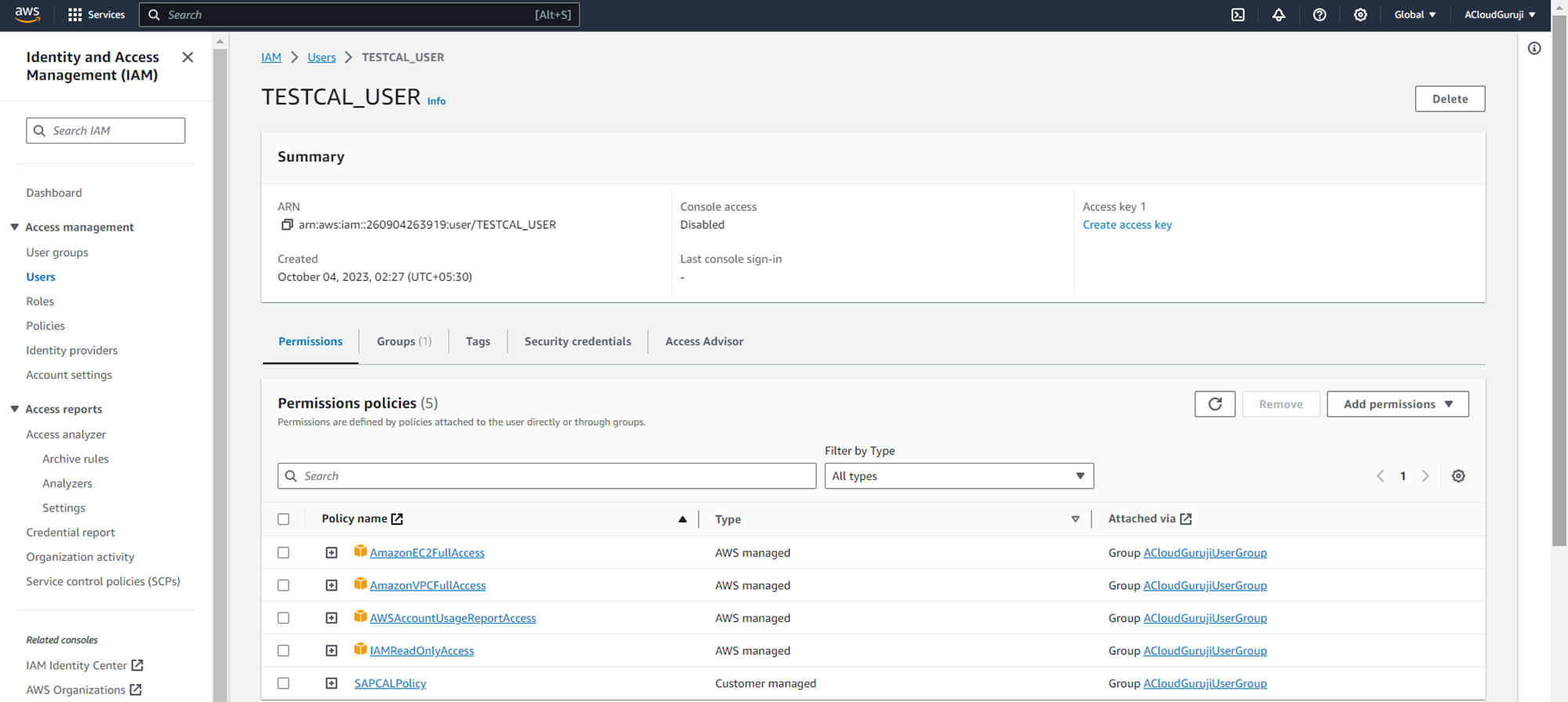The image size is (1568, 702).
Task: Check the AmazonEC2FullAccess policy checkbox
Action: pyautogui.click(x=284, y=553)
